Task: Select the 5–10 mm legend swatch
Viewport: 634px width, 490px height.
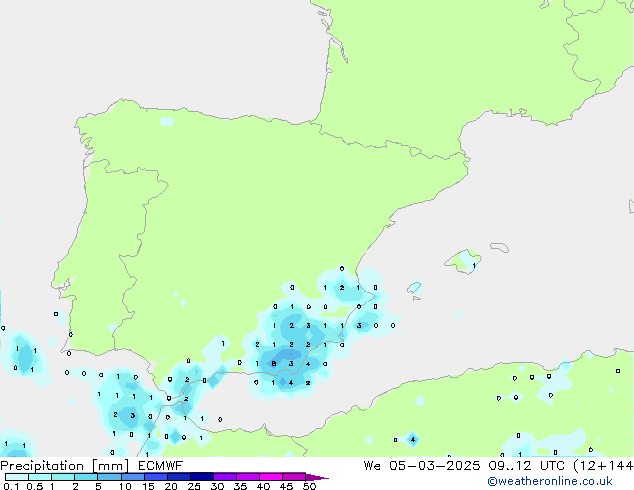Action: [x=110, y=477]
